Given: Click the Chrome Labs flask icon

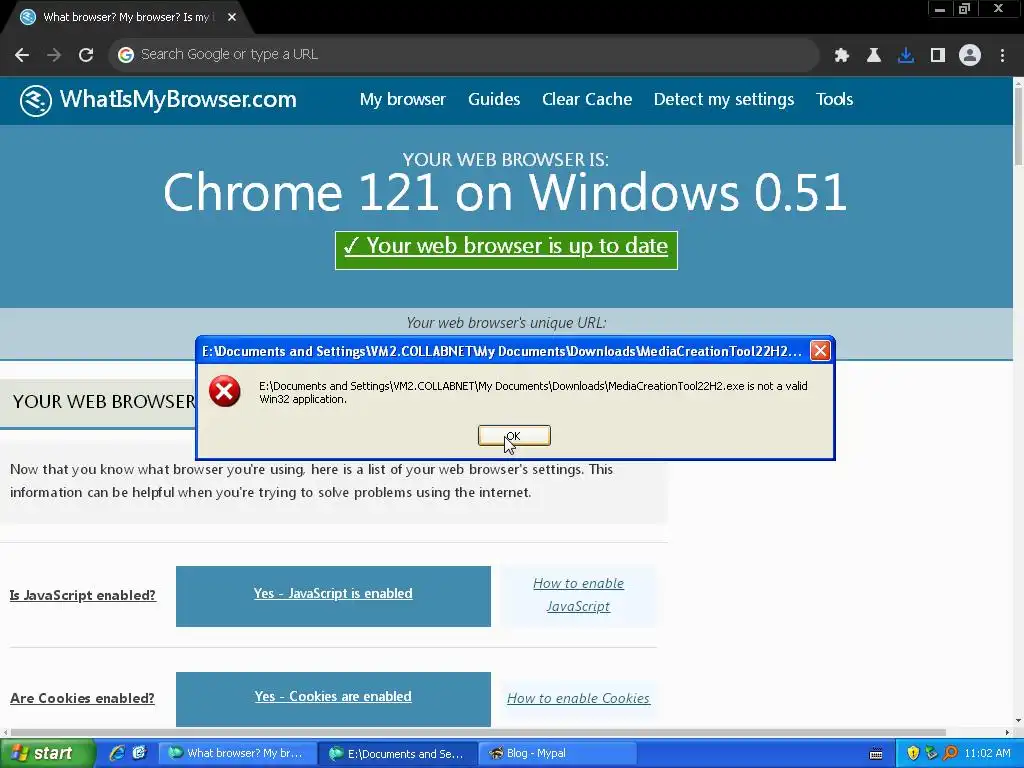Looking at the screenshot, I should (874, 55).
